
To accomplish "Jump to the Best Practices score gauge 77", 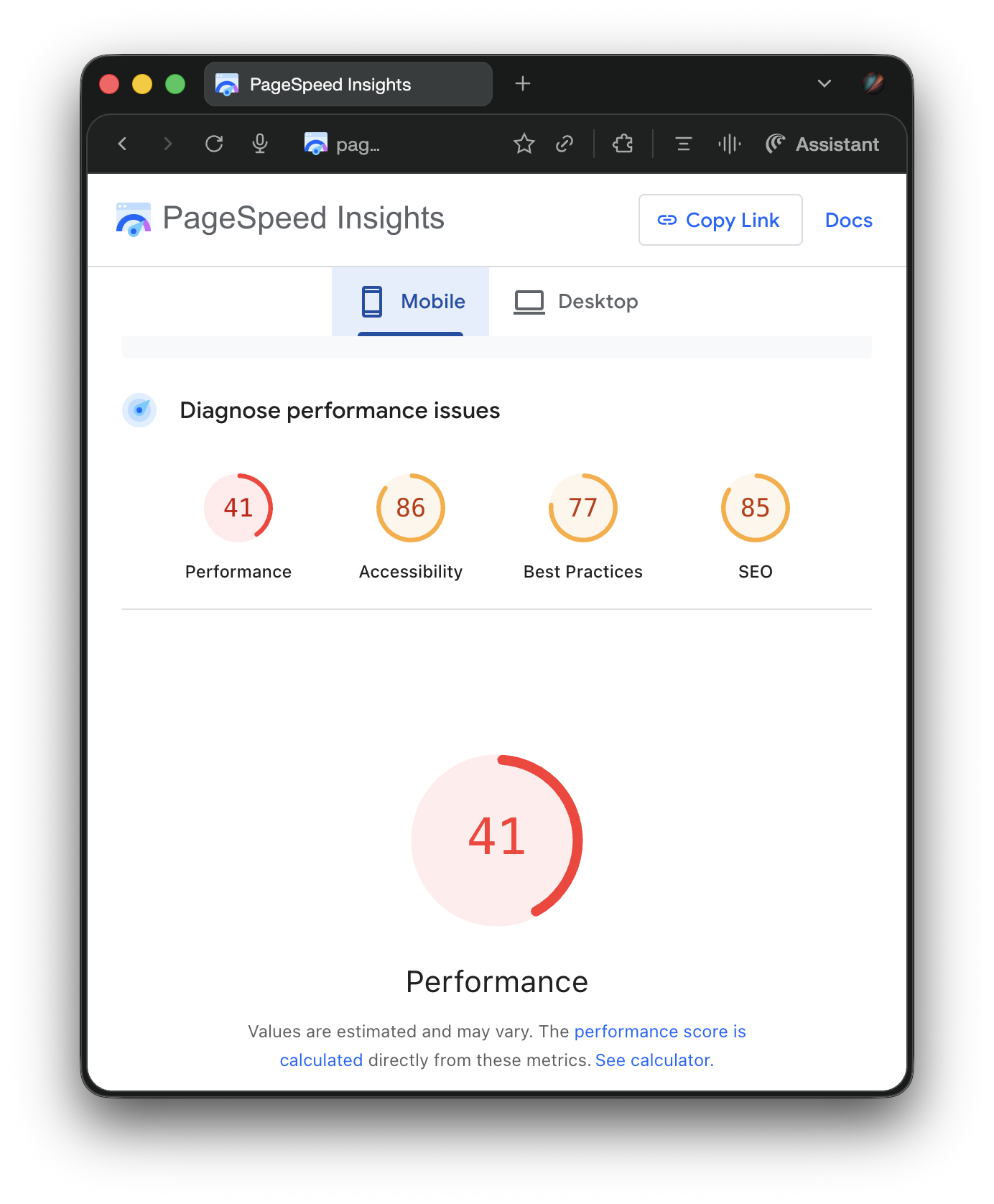I will 583,508.
